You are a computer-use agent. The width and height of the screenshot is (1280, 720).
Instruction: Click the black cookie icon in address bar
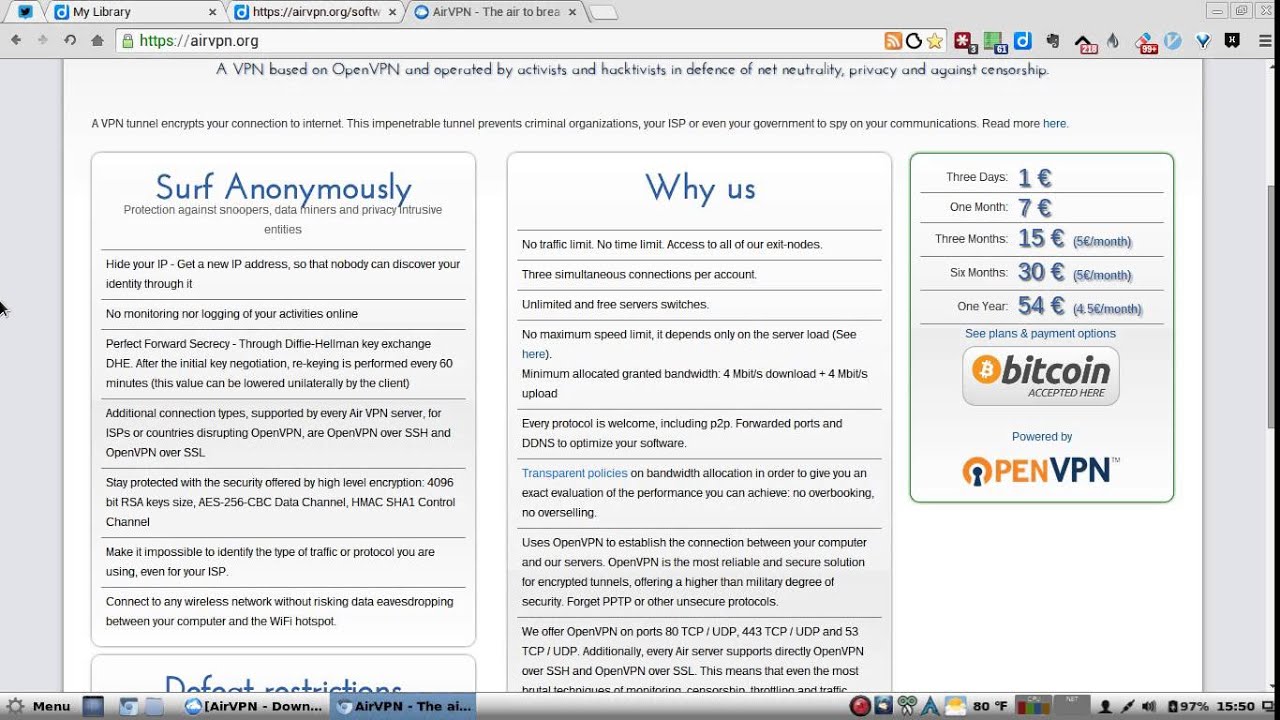914,41
